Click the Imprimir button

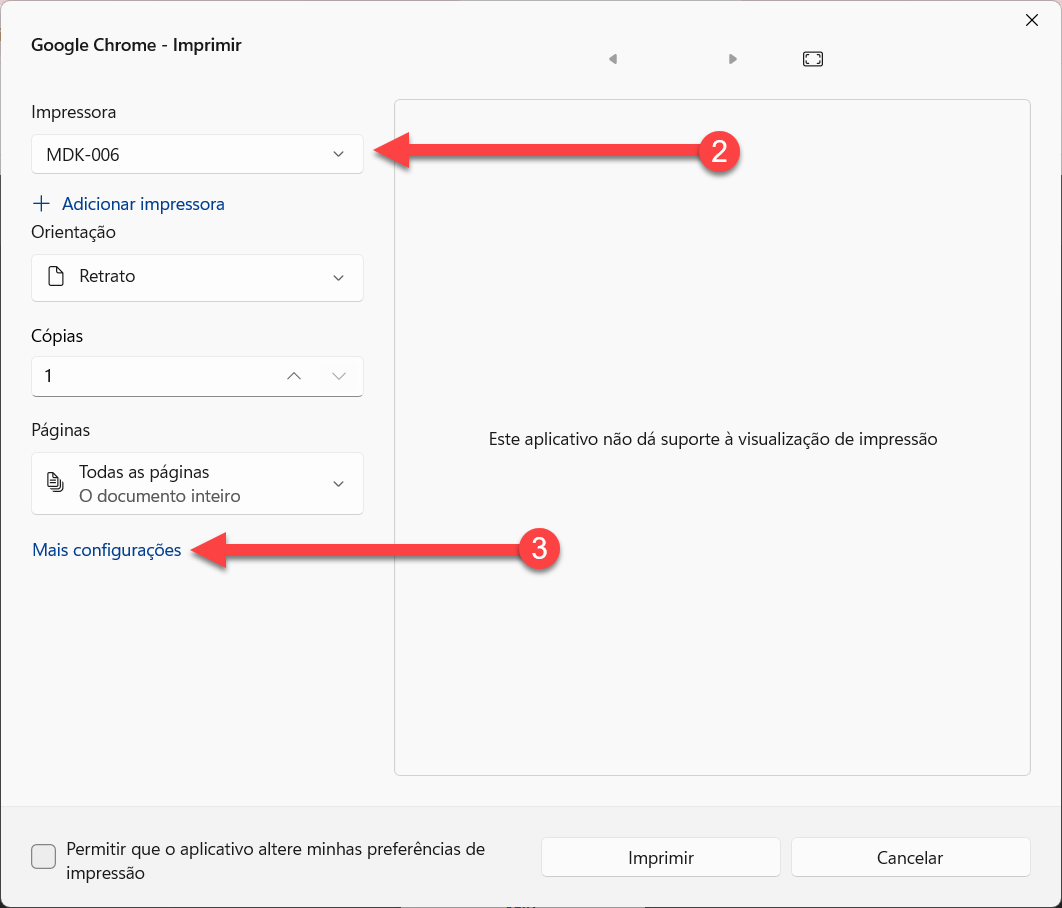point(660,857)
